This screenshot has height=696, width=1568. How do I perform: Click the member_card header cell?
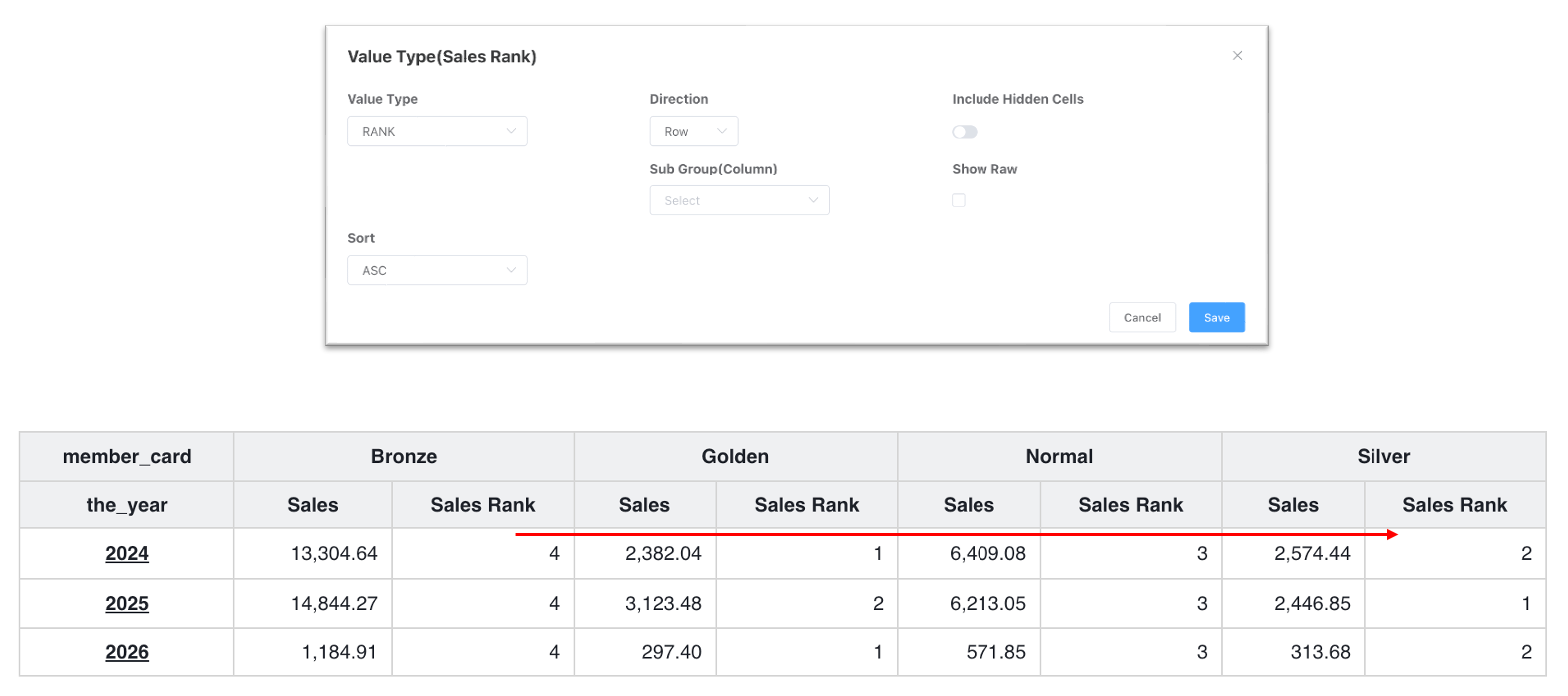point(127,456)
